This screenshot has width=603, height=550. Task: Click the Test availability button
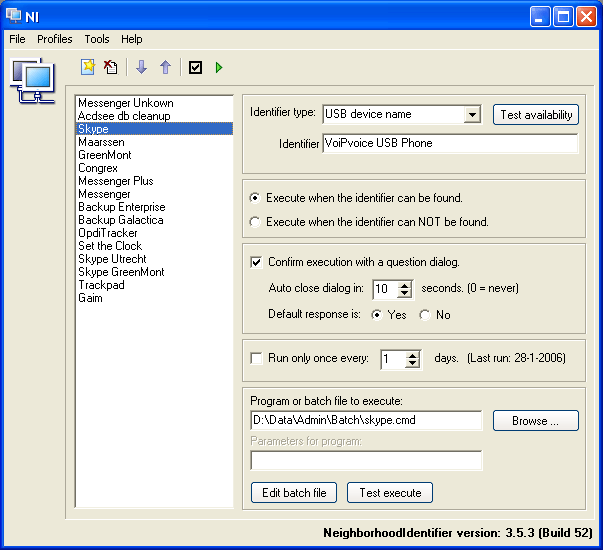click(x=536, y=115)
